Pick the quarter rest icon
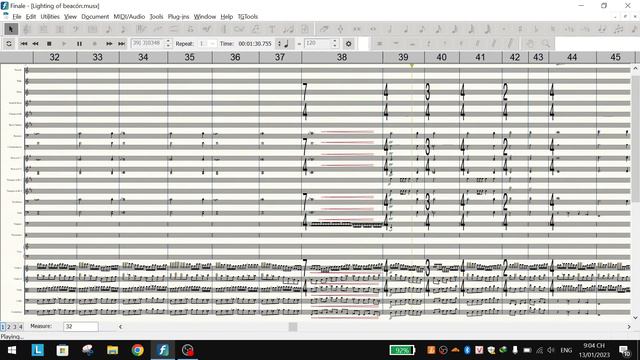 click(x=429, y=43)
